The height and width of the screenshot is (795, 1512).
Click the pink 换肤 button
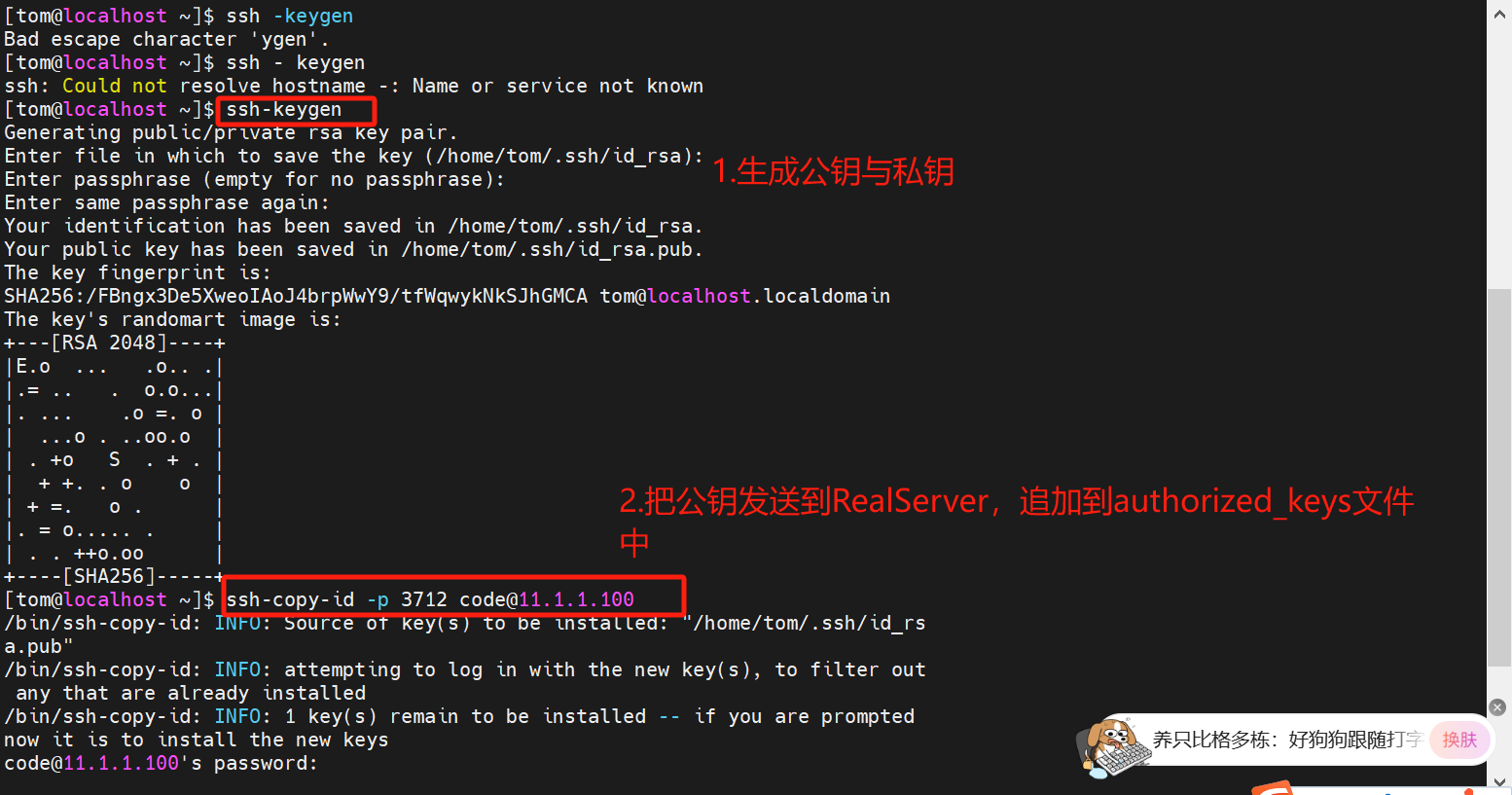click(1459, 740)
